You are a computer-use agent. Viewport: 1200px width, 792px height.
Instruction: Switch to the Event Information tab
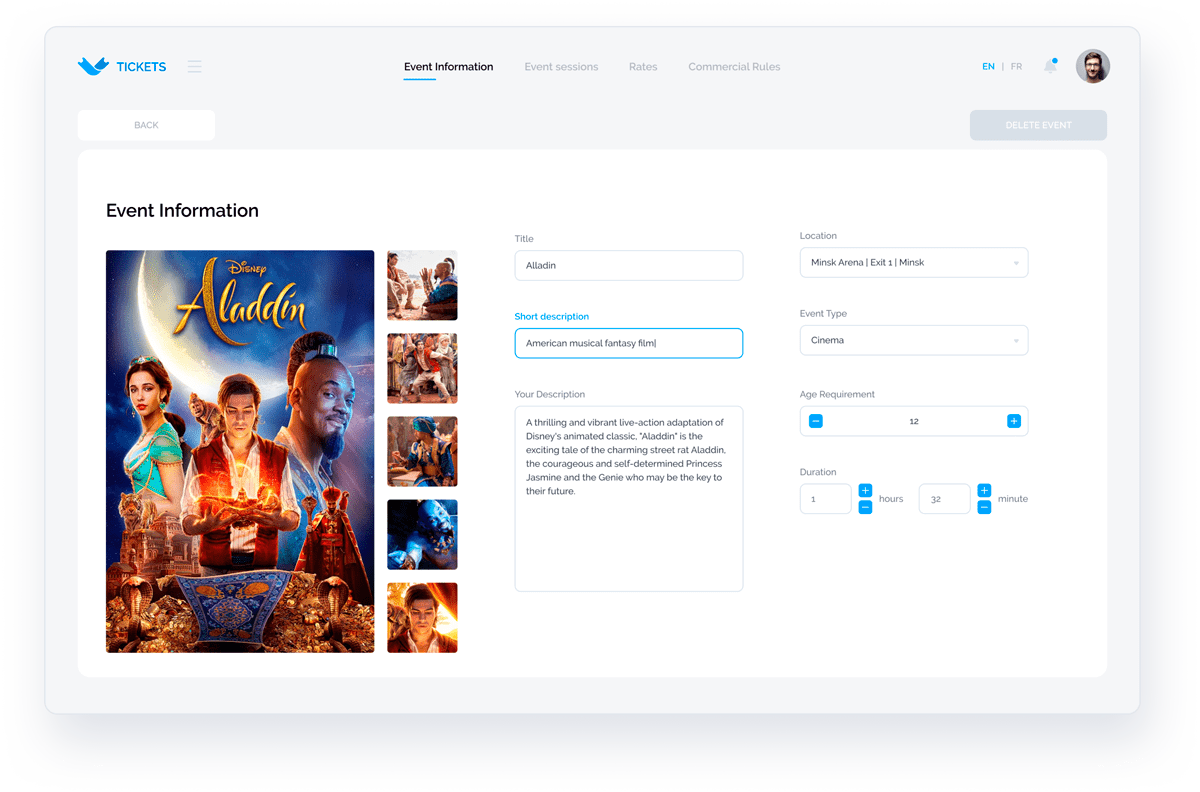448,67
